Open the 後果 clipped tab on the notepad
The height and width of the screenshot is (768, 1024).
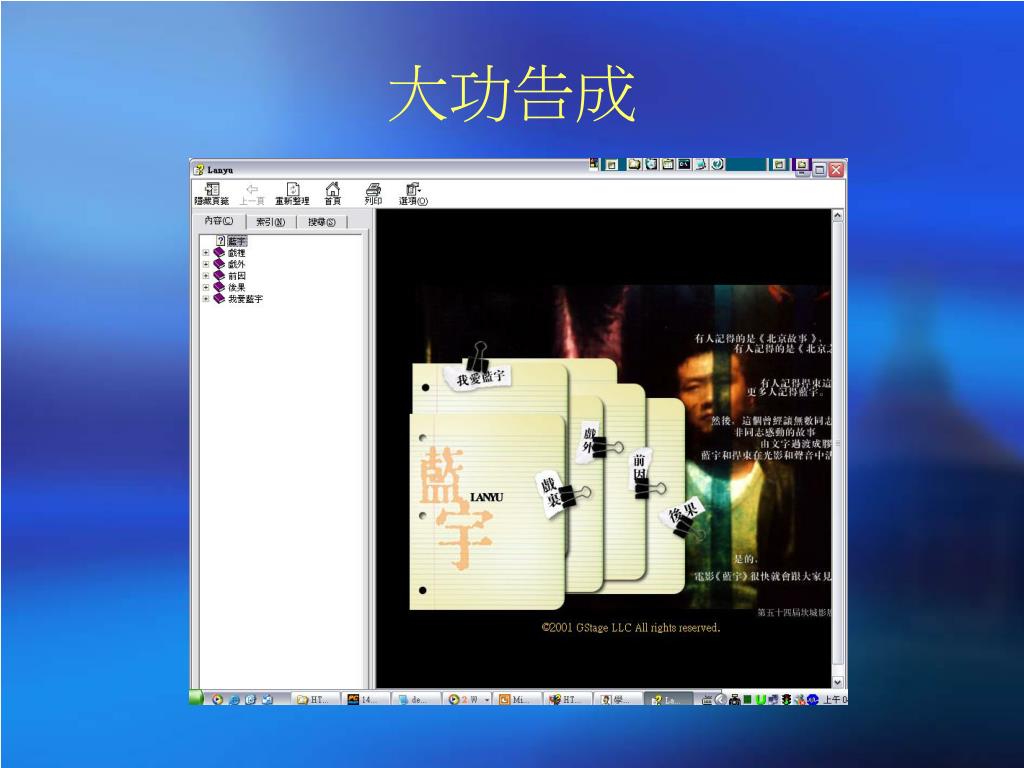tap(683, 516)
